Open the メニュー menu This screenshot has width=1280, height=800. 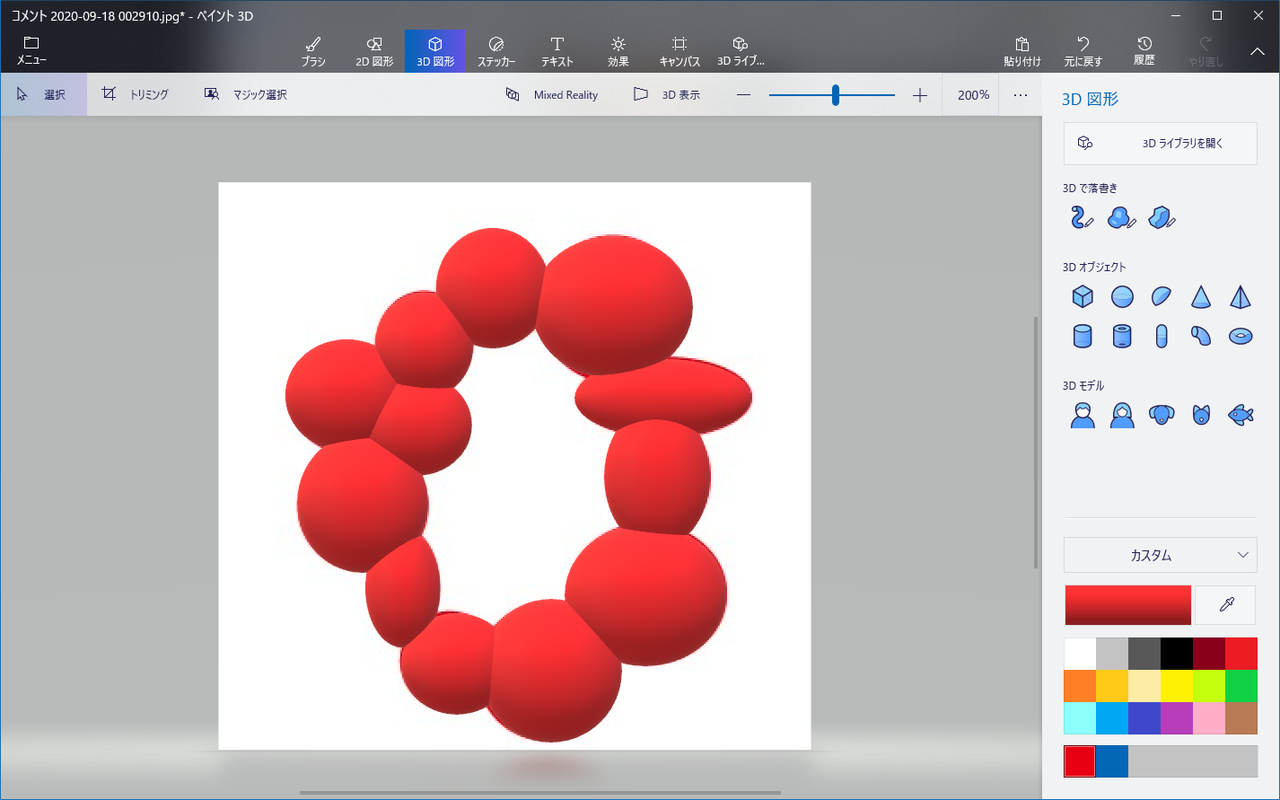point(31,51)
